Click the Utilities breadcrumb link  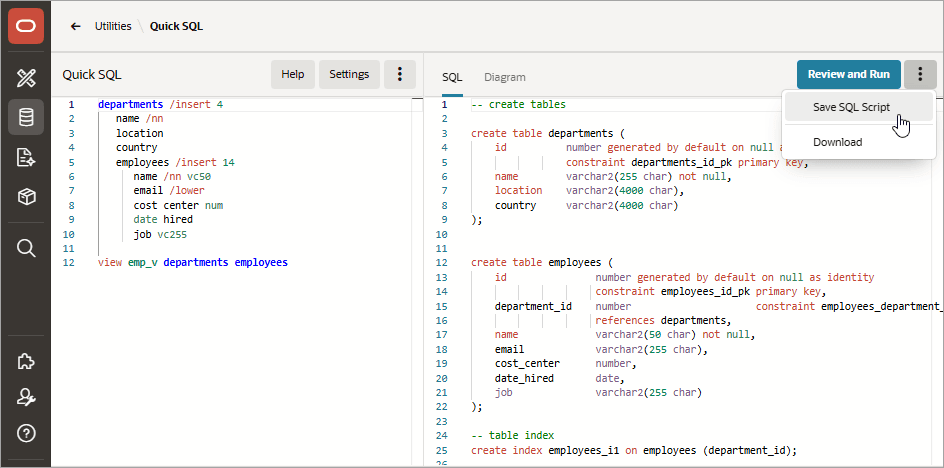point(113,27)
